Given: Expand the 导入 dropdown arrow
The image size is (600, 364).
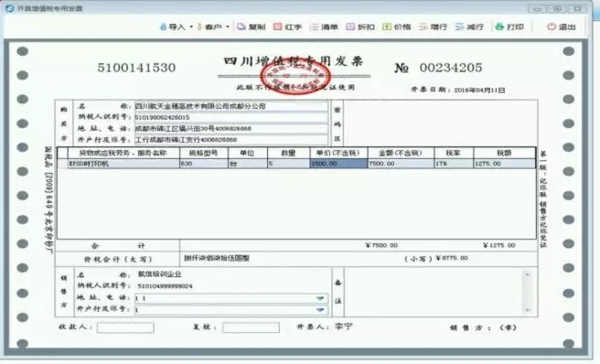Looking at the screenshot, I should tap(191, 27).
